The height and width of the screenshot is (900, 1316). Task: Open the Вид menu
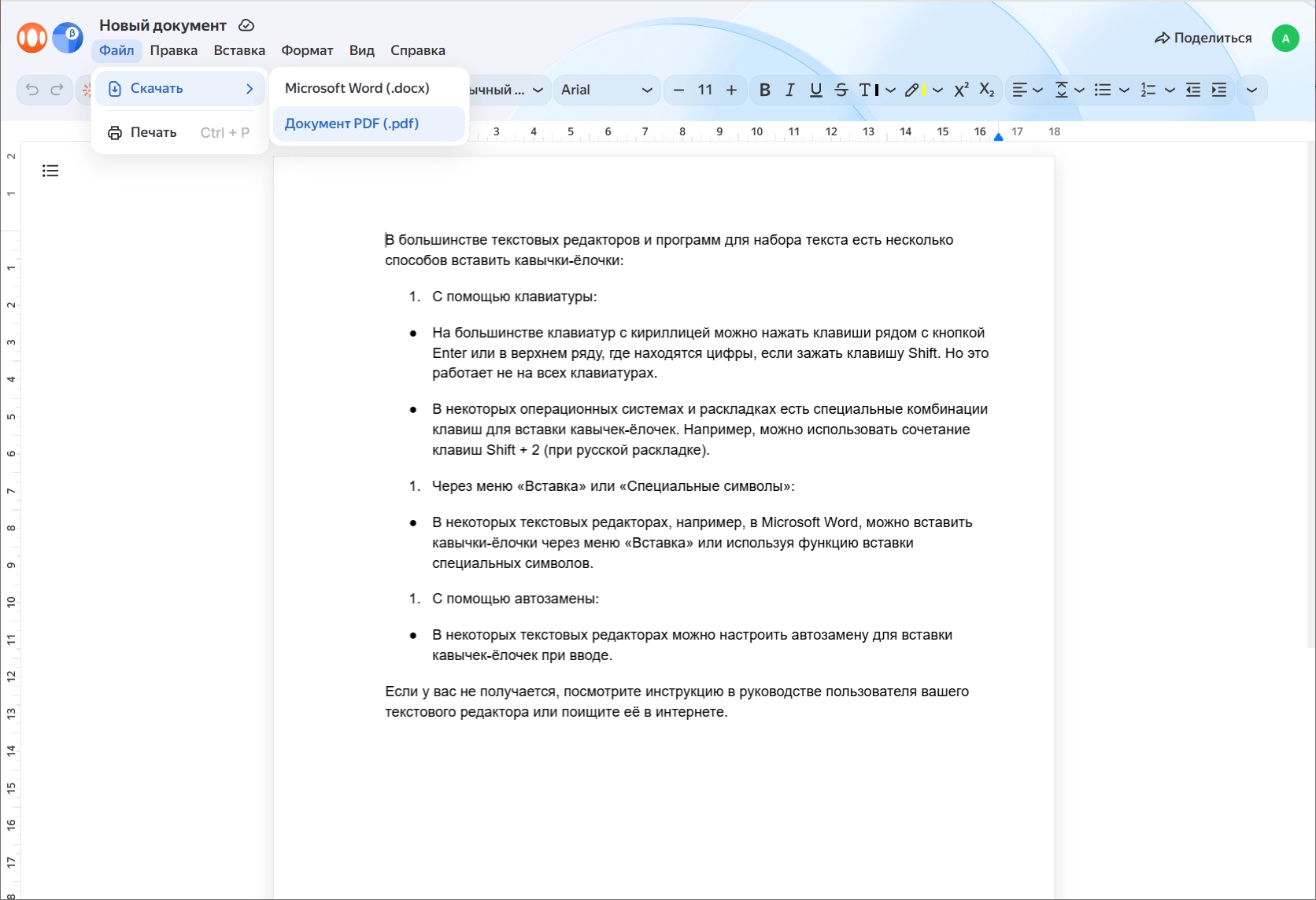pos(362,50)
